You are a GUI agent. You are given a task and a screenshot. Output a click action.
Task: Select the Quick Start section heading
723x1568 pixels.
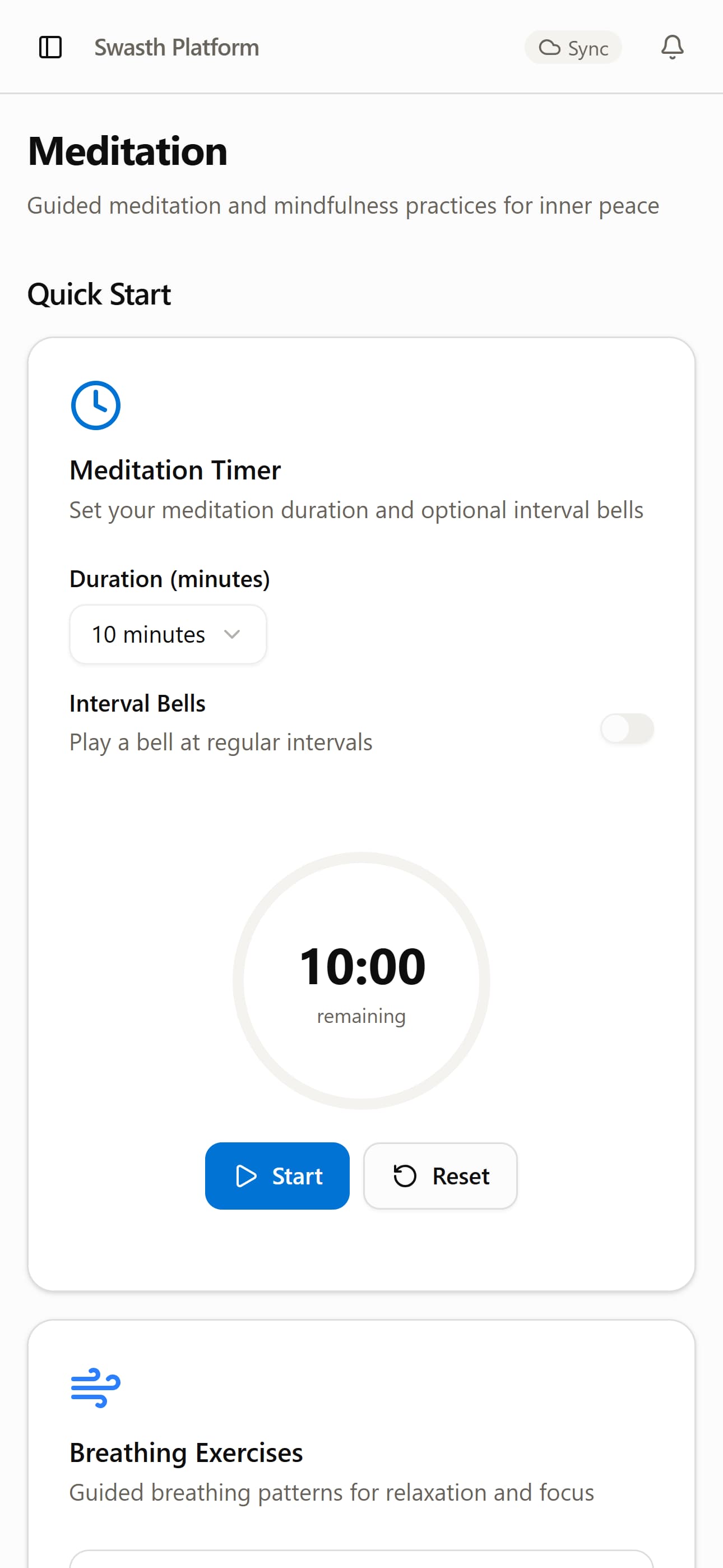coord(99,294)
